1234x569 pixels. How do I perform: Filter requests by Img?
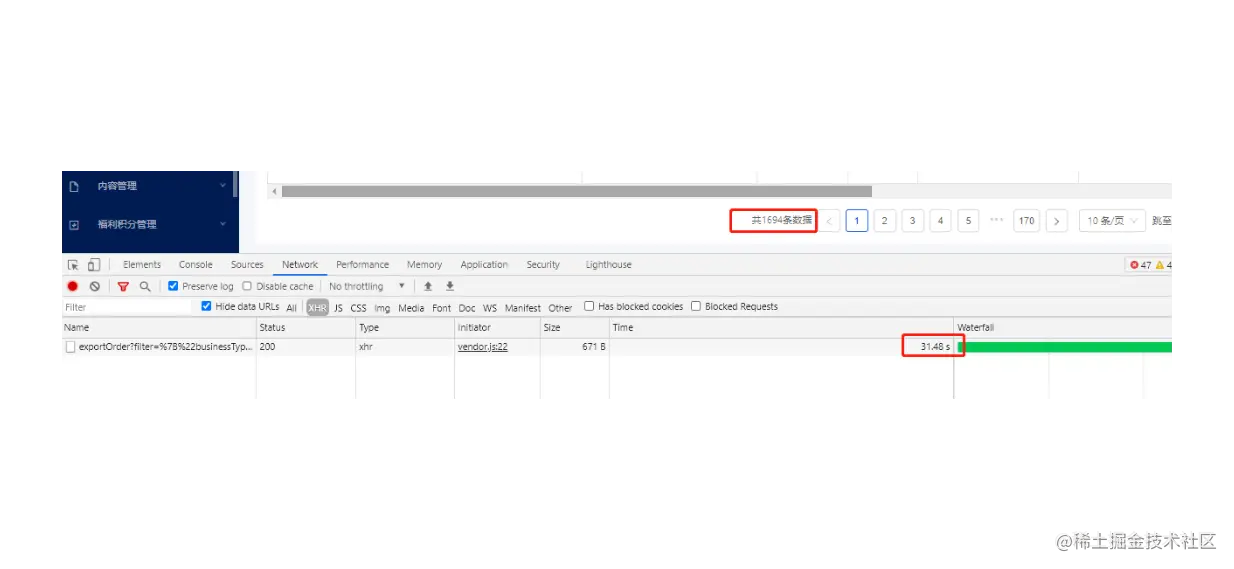click(x=382, y=308)
